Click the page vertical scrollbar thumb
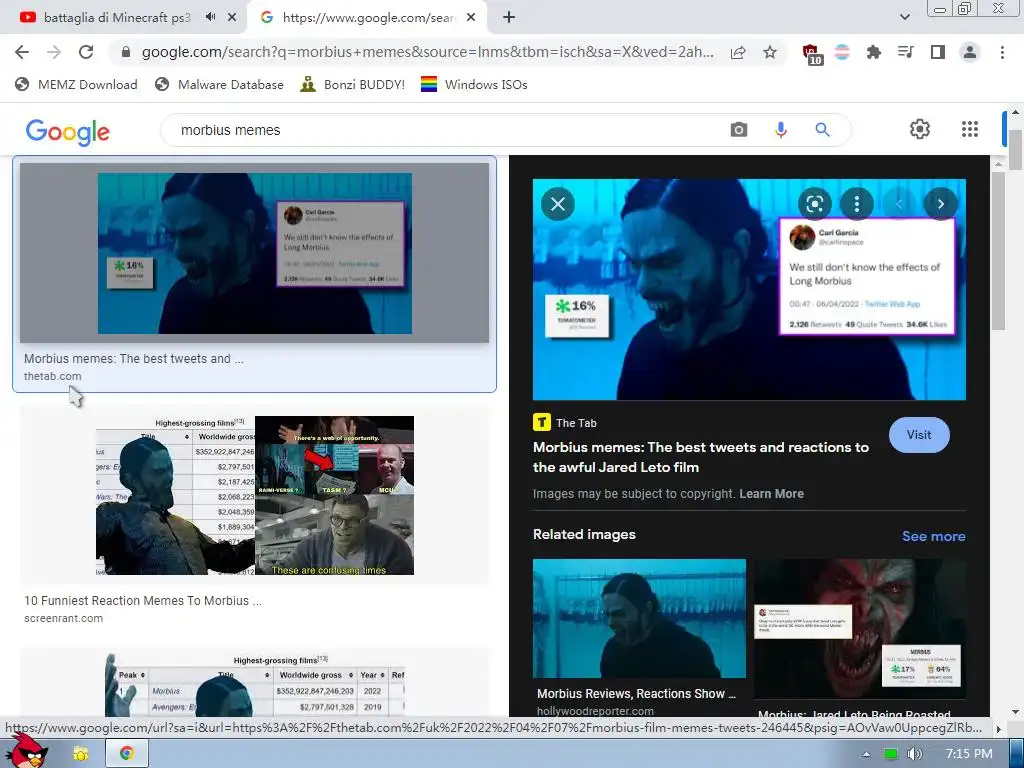Image resolution: width=1024 pixels, height=768 pixels. [1016, 150]
